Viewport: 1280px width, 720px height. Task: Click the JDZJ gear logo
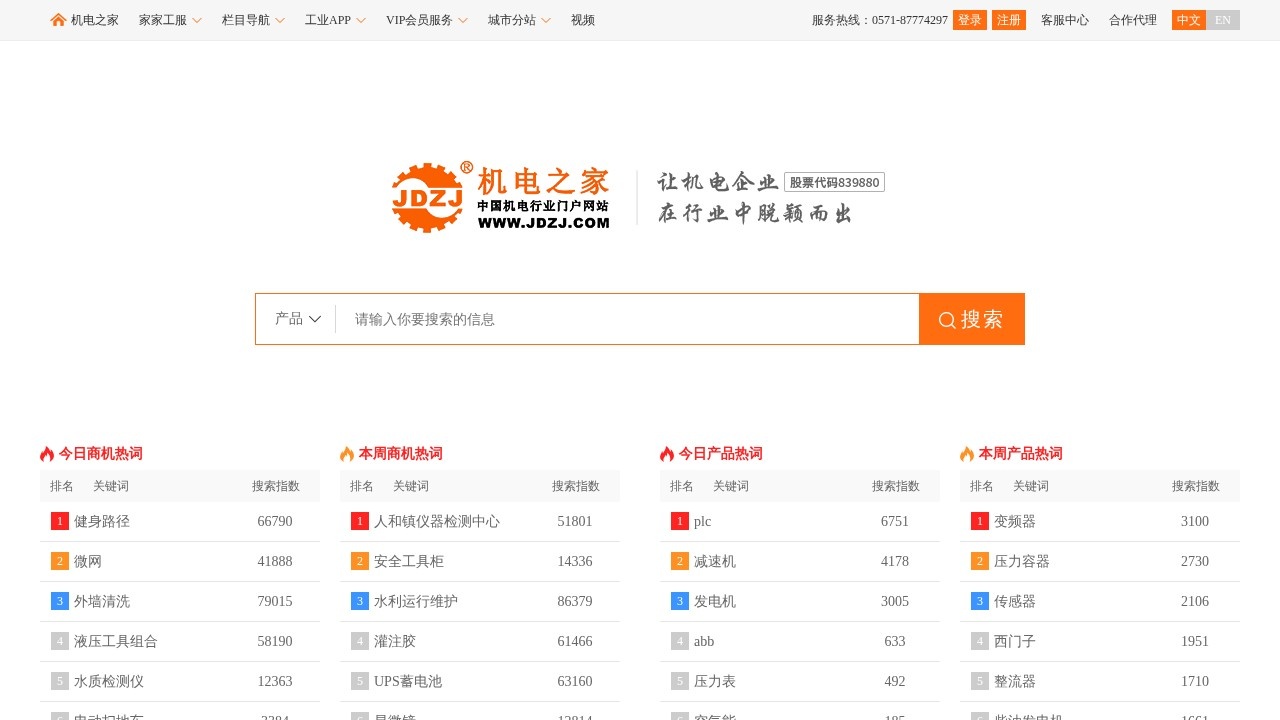point(430,196)
